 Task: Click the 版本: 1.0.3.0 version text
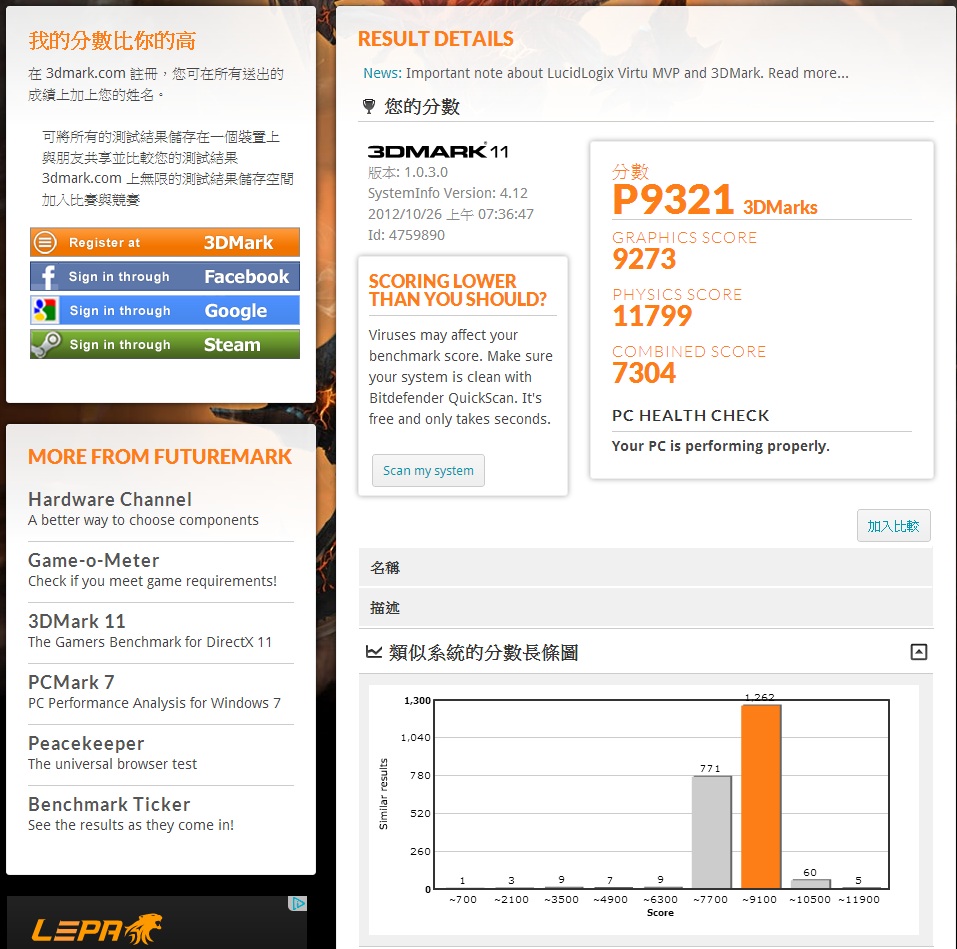point(408,173)
